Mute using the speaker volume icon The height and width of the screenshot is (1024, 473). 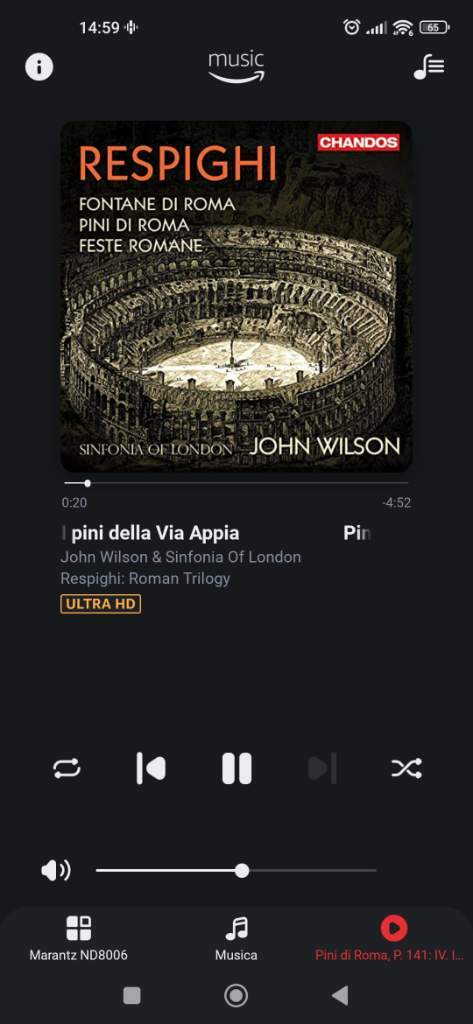[x=56, y=871]
